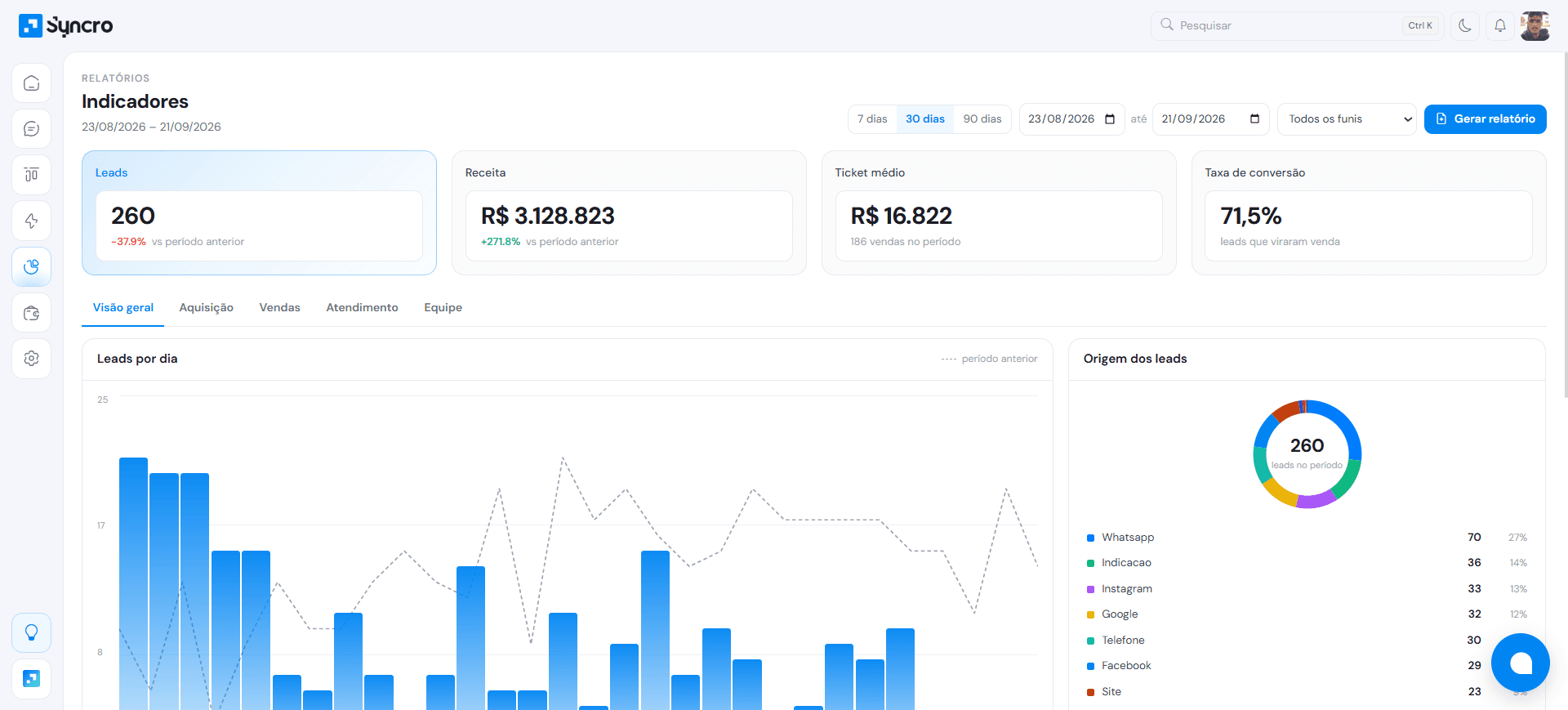Select the 90 dias range
Screen dimensions: 1568x710
[x=982, y=119]
